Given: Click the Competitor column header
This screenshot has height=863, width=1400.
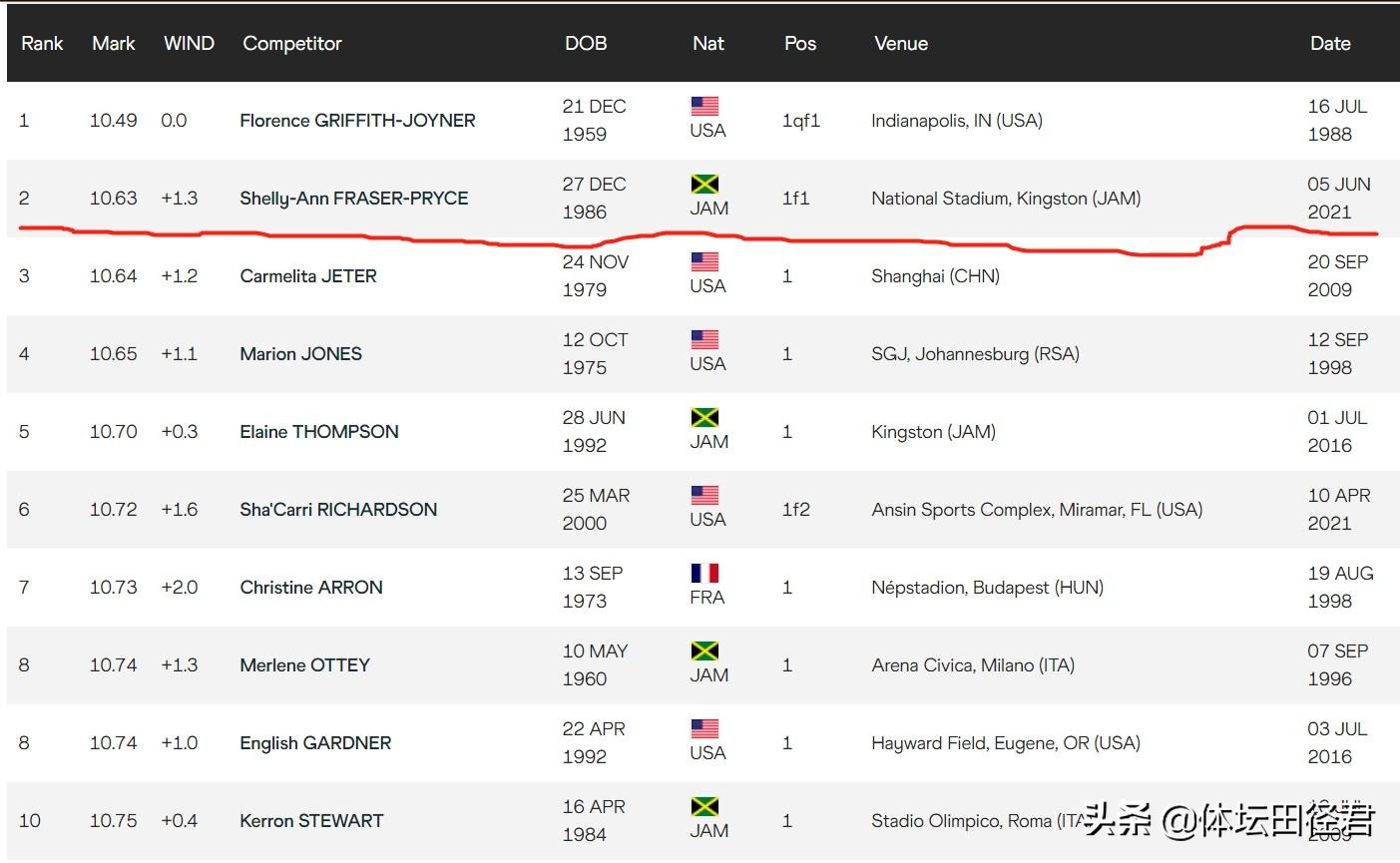Looking at the screenshot, I should [x=291, y=44].
